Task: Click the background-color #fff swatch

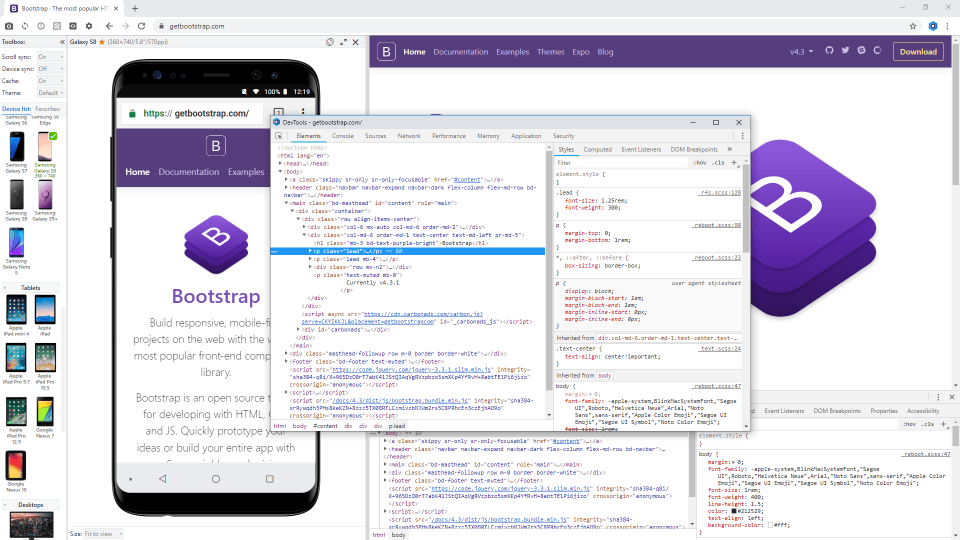Action: click(771, 525)
